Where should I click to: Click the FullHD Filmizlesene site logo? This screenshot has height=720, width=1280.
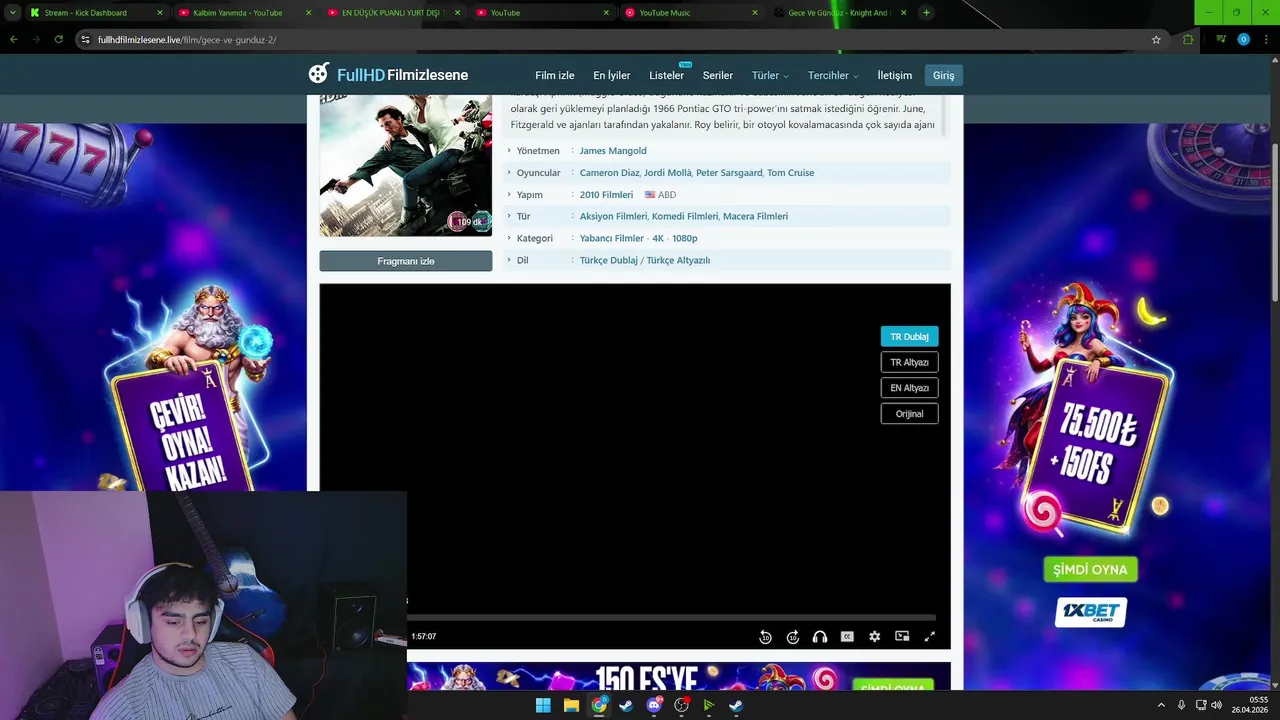[x=388, y=74]
